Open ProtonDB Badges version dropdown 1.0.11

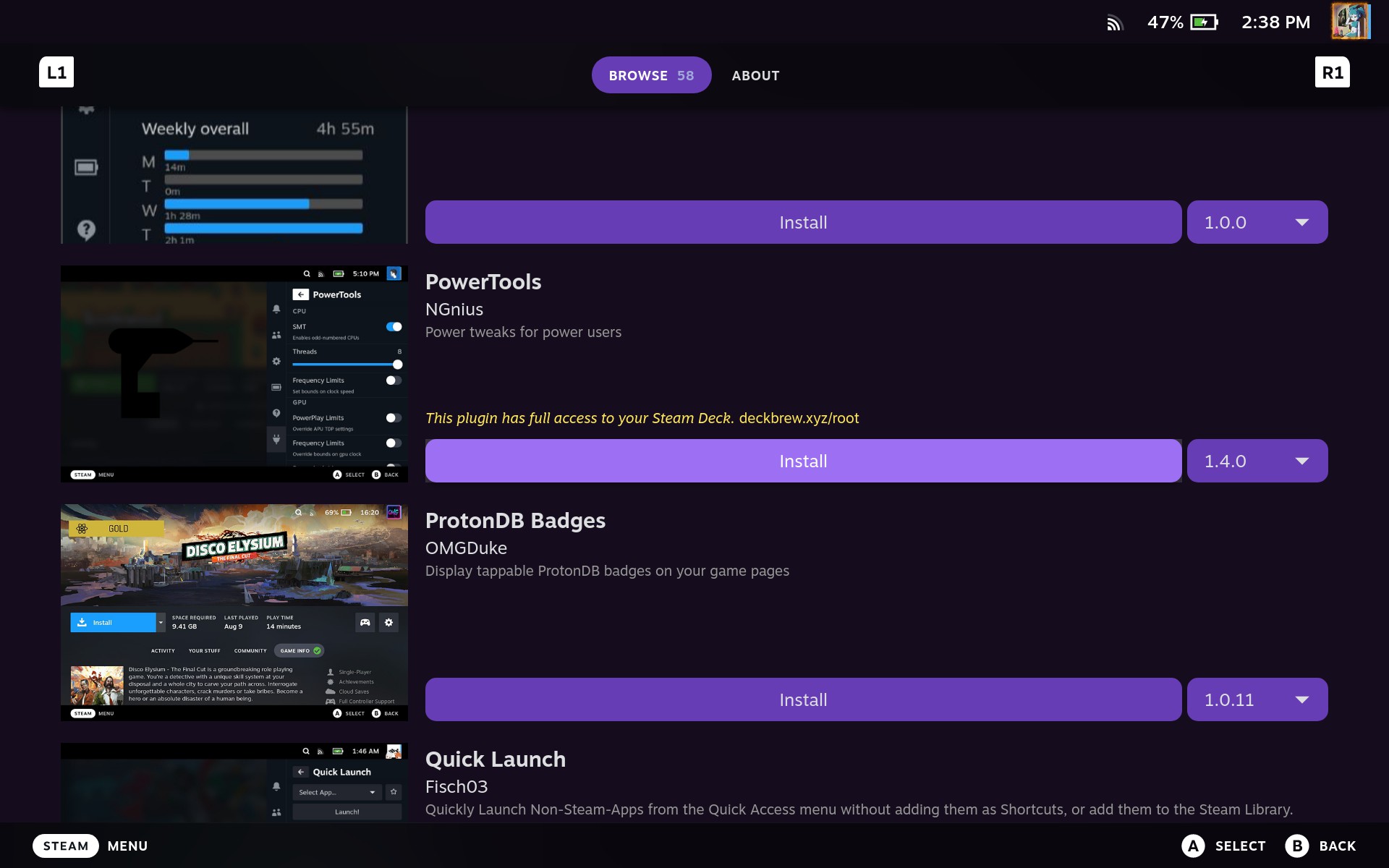pyautogui.click(x=1257, y=699)
